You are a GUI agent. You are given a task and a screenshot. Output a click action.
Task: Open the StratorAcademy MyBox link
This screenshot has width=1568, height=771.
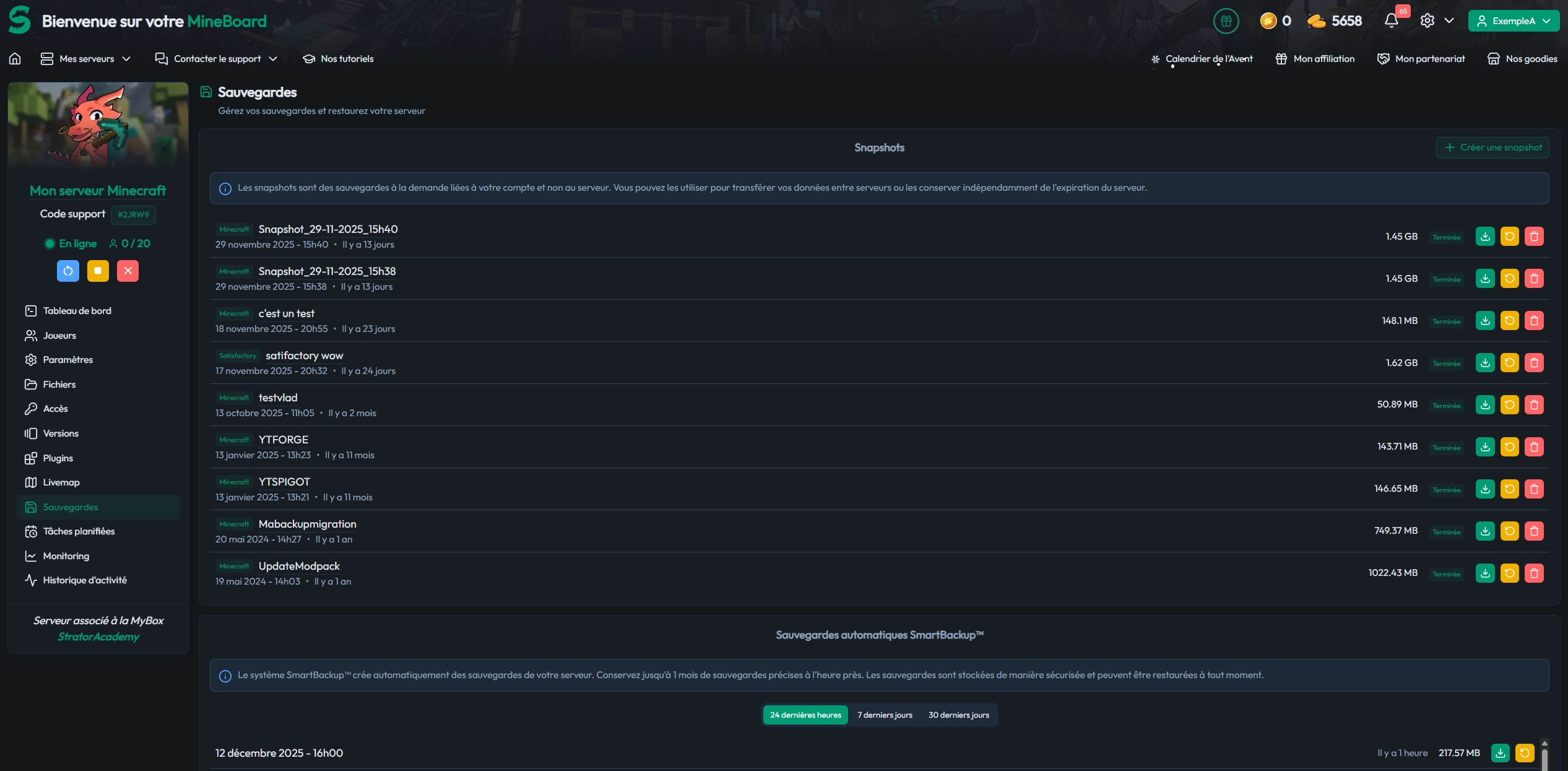[x=98, y=637]
